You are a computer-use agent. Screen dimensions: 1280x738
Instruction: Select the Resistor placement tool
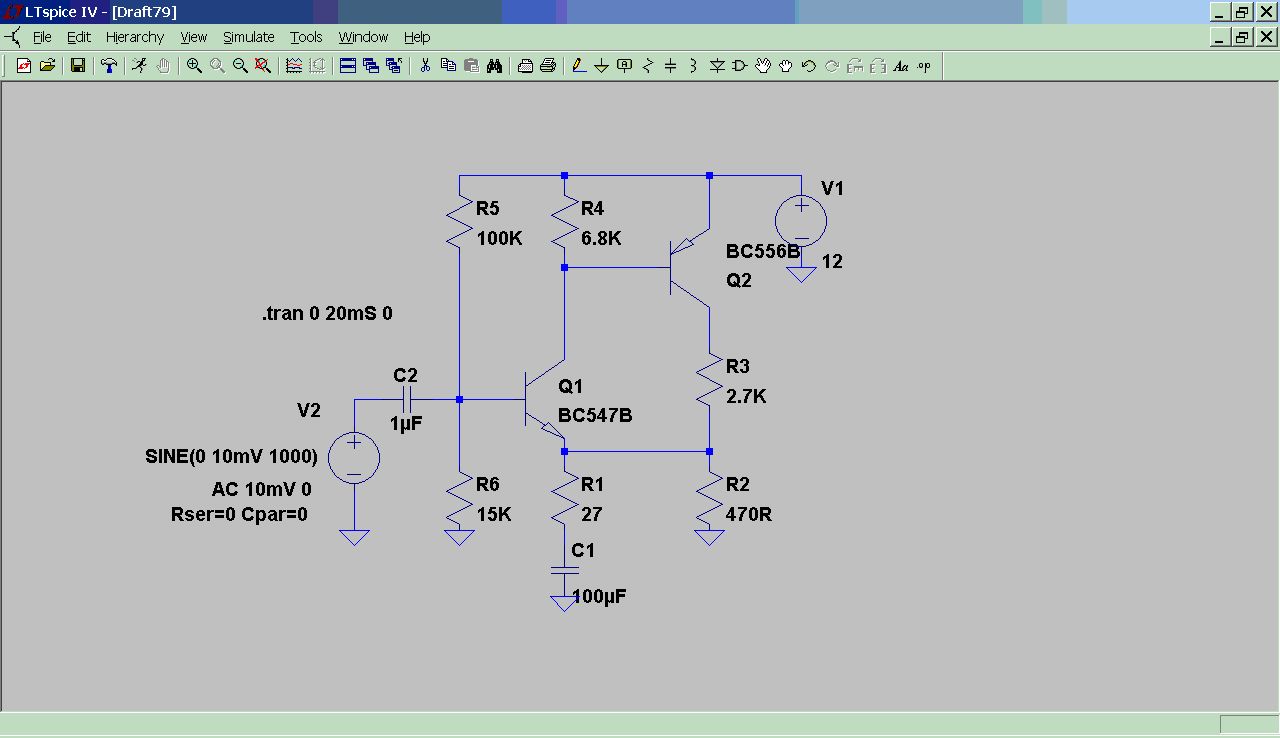click(x=648, y=66)
